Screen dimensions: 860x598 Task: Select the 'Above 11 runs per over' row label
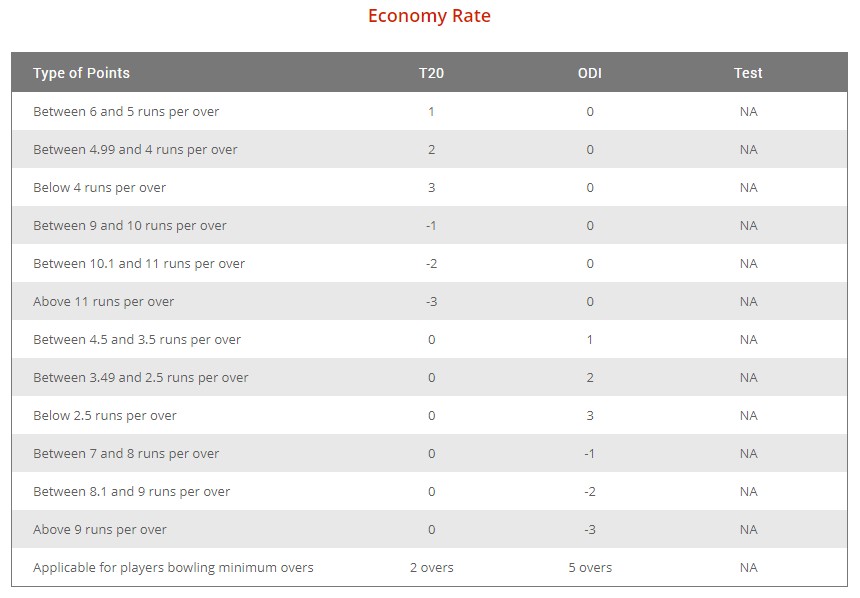coord(104,302)
